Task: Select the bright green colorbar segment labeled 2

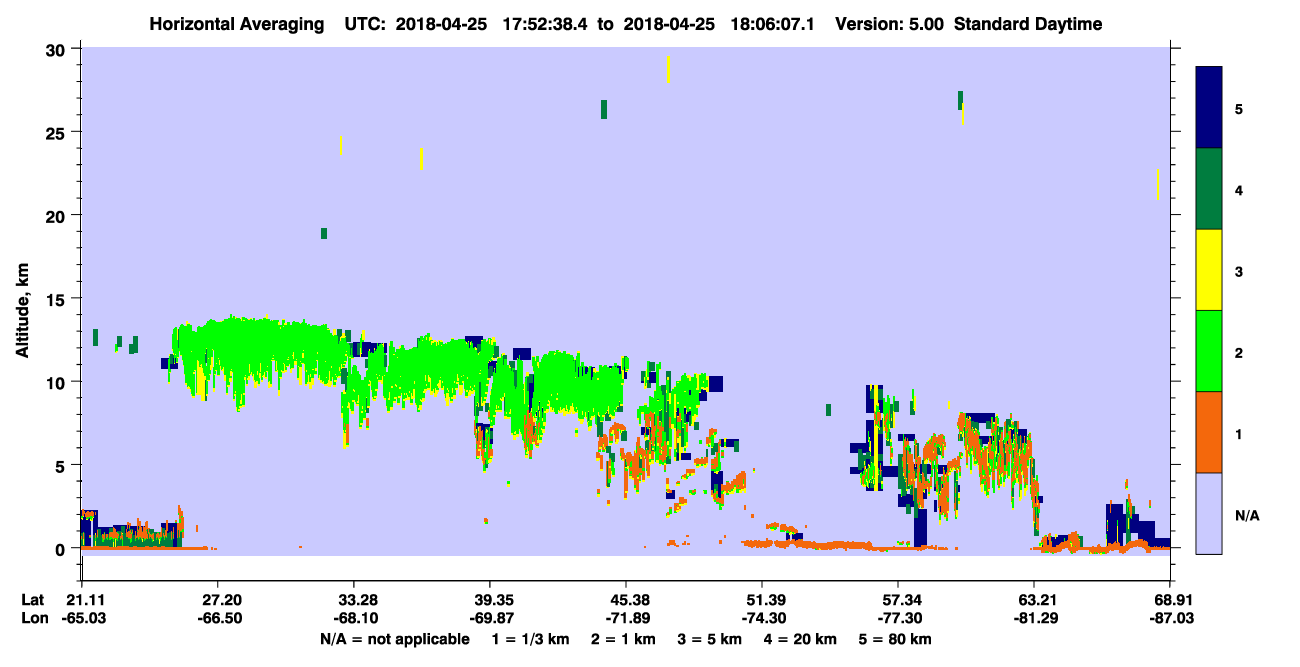Action: pos(1209,351)
